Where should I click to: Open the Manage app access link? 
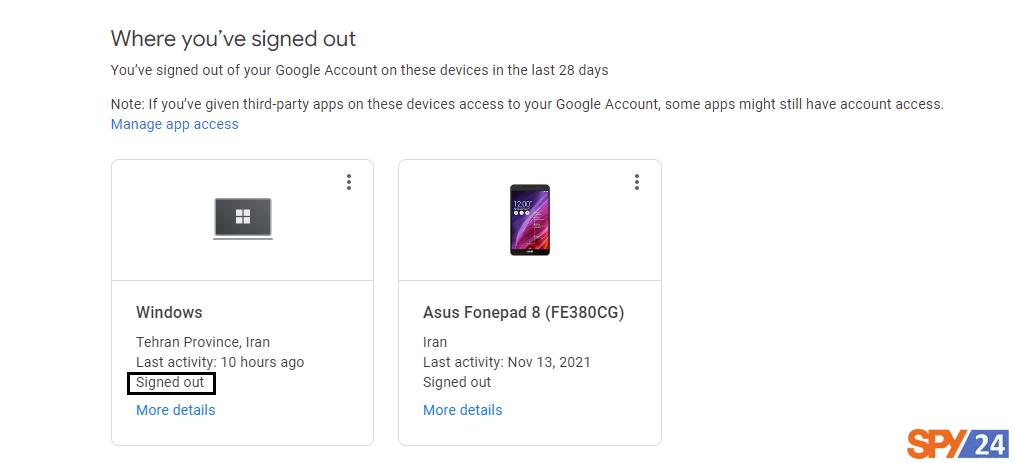[x=175, y=124]
